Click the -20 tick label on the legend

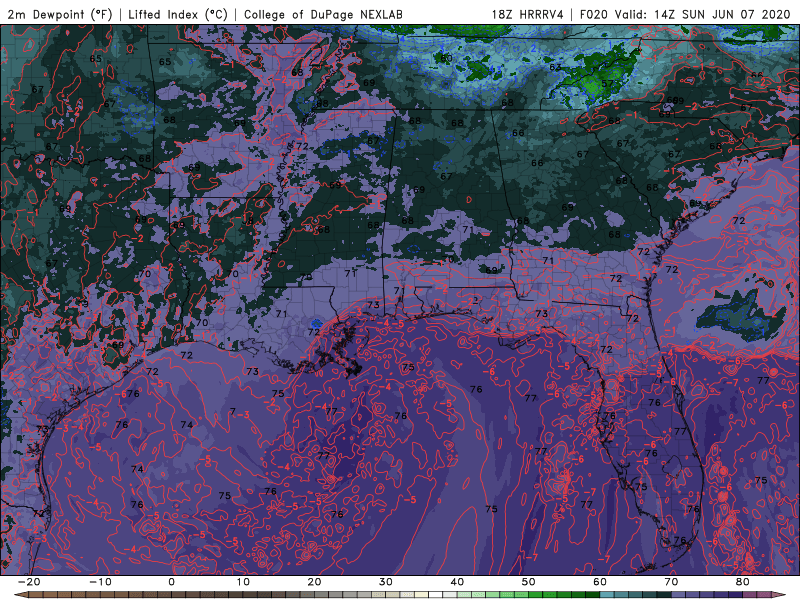[x=29, y=582]
